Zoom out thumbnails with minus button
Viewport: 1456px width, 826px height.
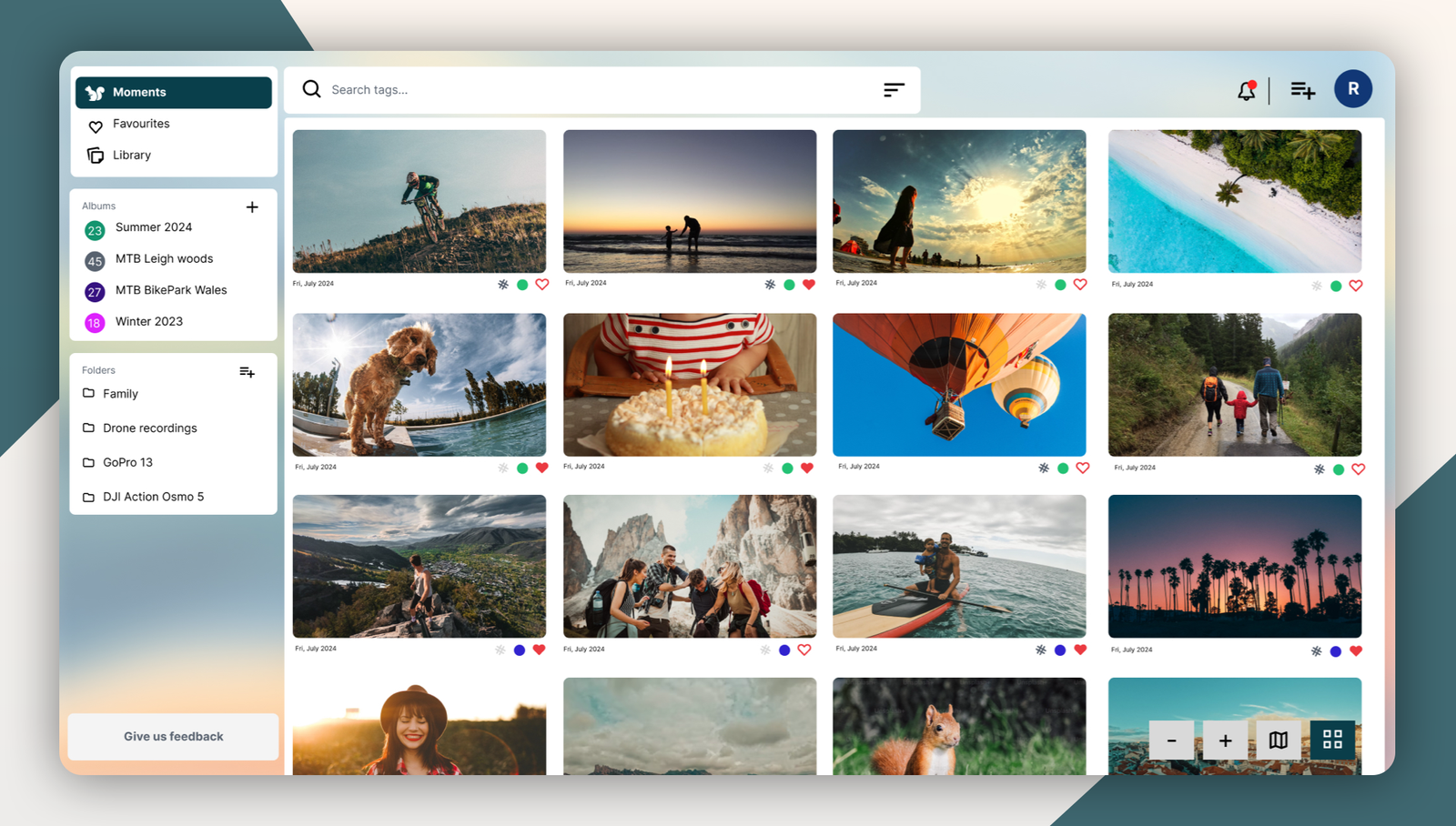(1172, 740)
